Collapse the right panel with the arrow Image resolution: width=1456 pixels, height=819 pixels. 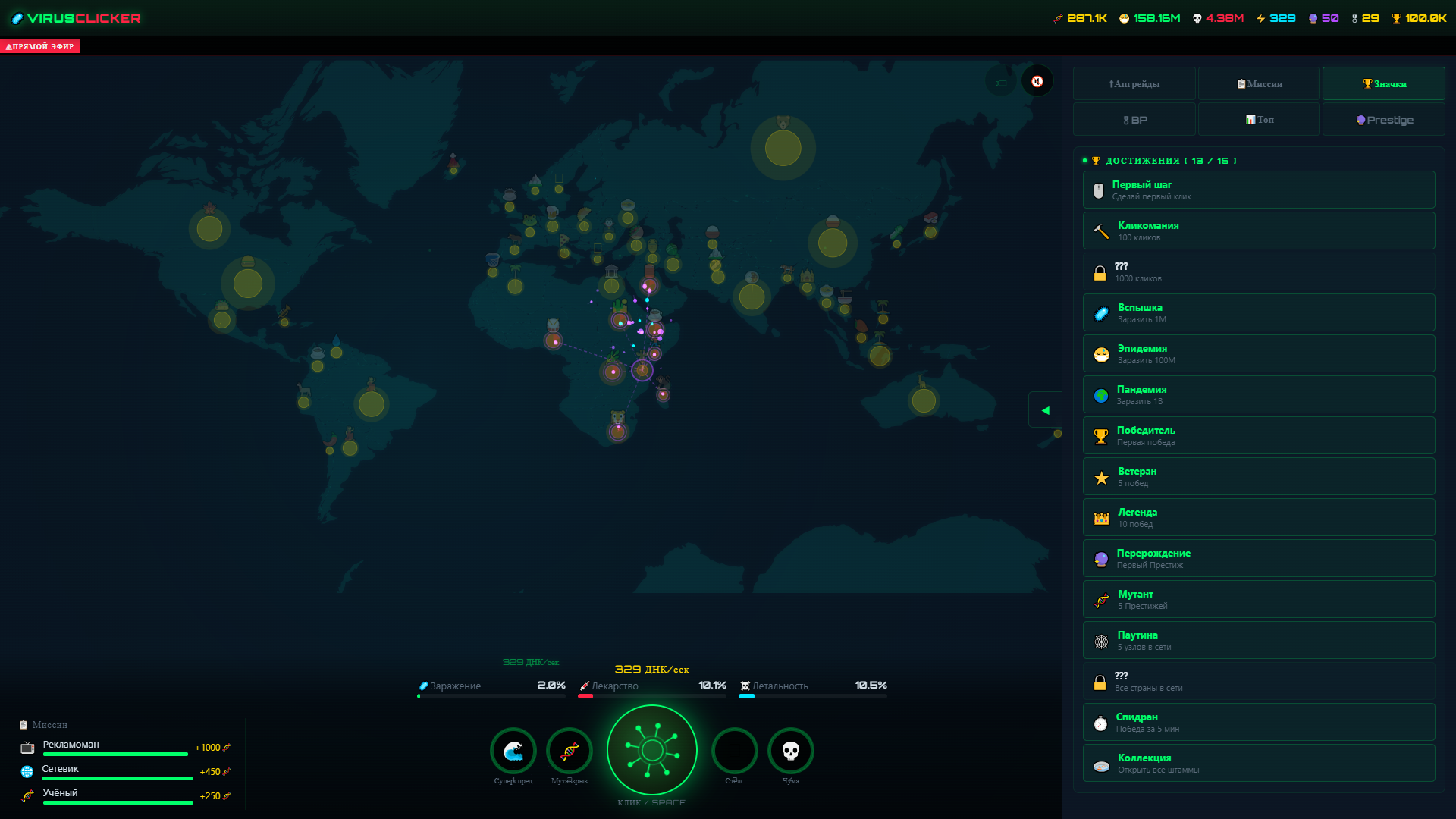[x=1045, y=409]
